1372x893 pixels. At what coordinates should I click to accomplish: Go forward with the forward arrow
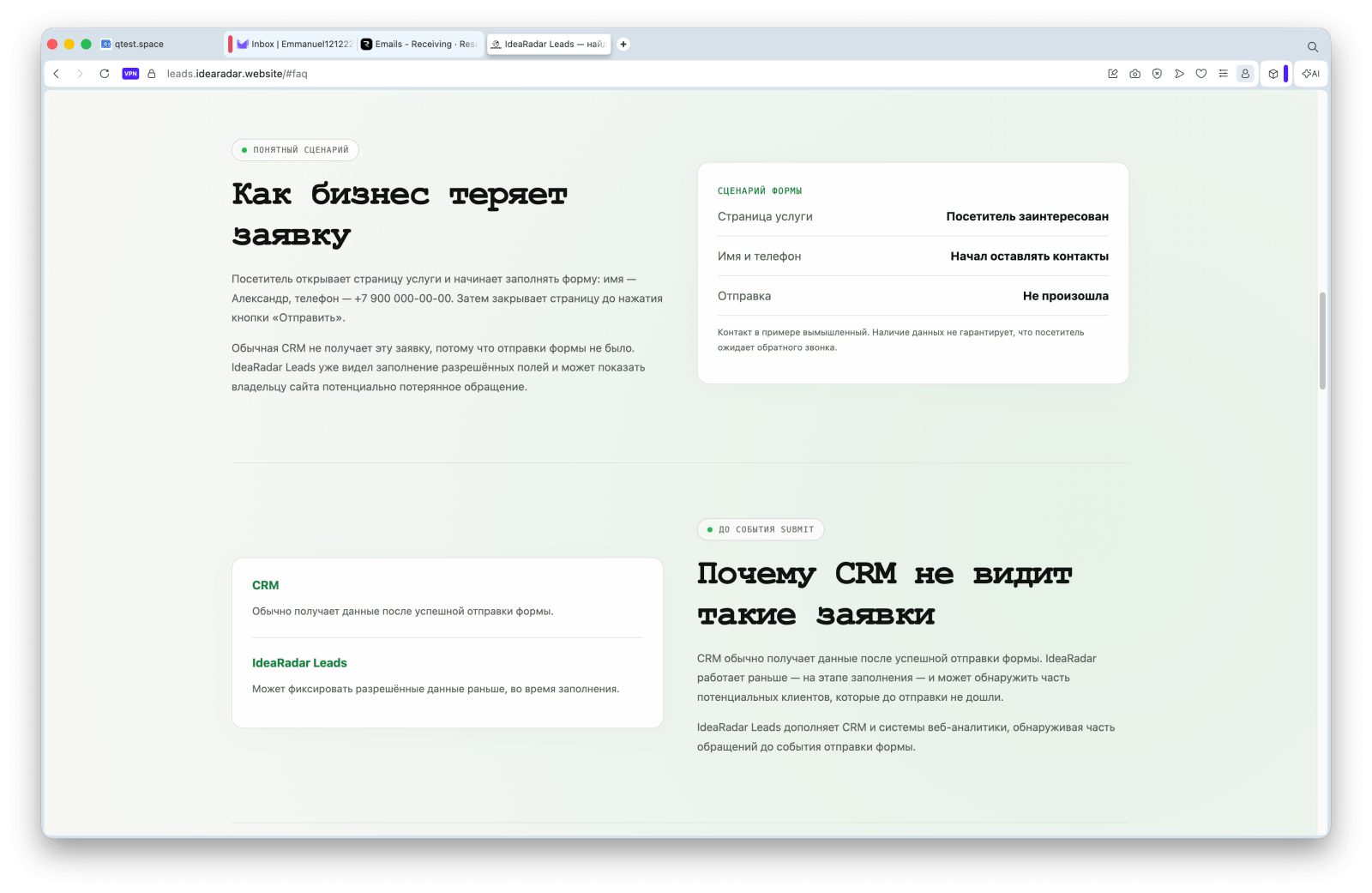(x=80, y=74)
